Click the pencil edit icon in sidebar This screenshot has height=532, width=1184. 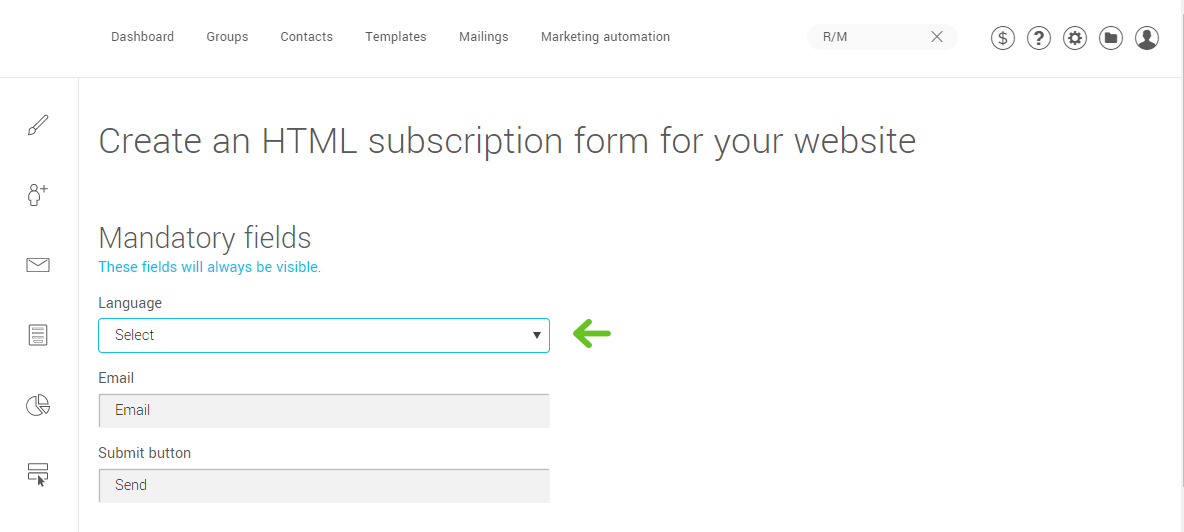[x=38, y=126]
